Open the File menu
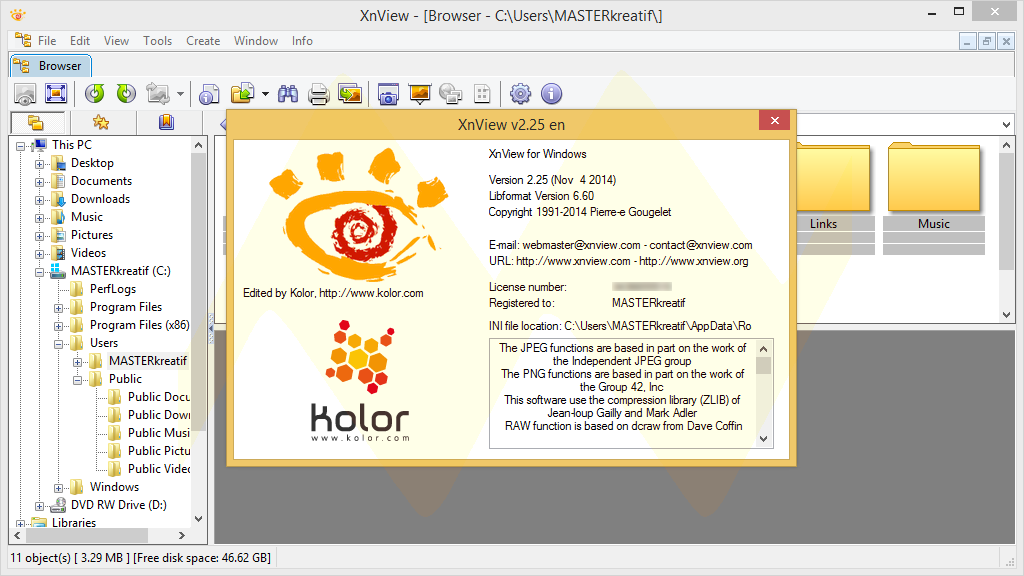Viewport: 1024px width, 576px height. (46, 40)
